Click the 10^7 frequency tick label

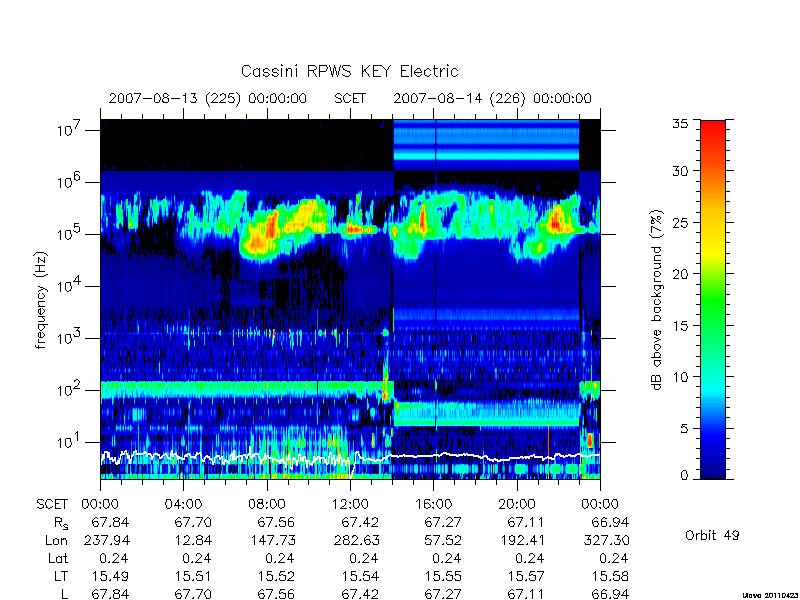[70, 130]
